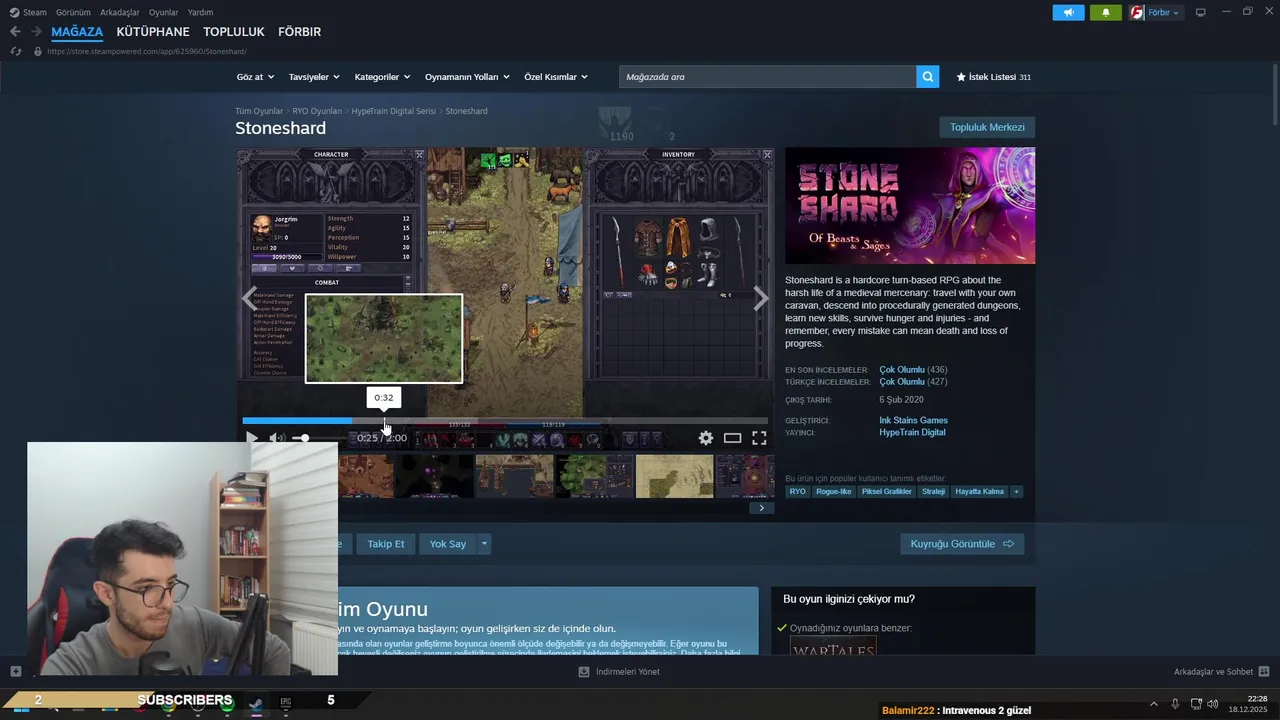Screen dimensions: 1280x720
Task: Switch to the TOPLULUK tab
Action: click(x=234, y=32)
